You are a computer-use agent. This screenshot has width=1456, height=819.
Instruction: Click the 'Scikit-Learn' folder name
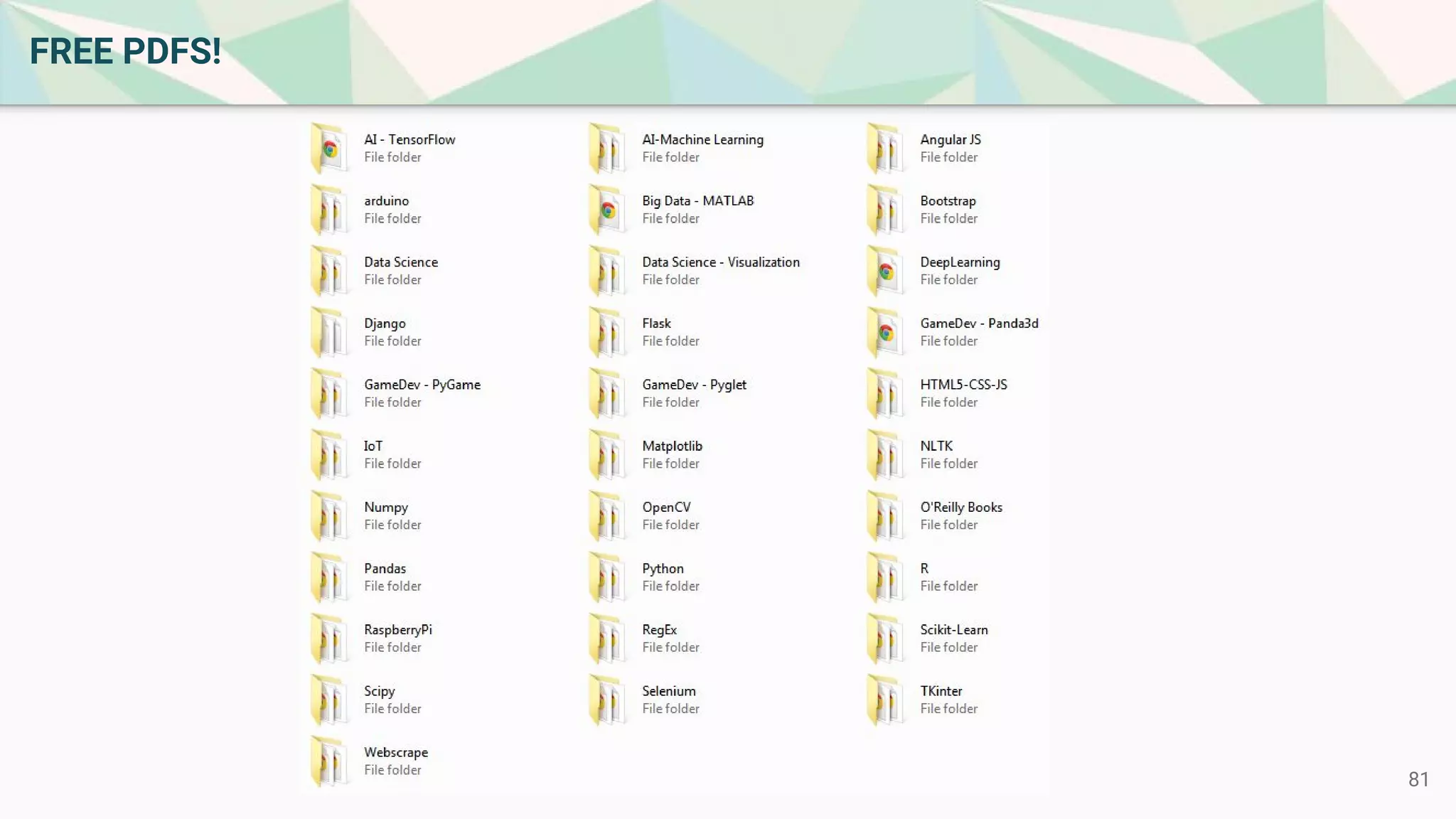point(954,629)
